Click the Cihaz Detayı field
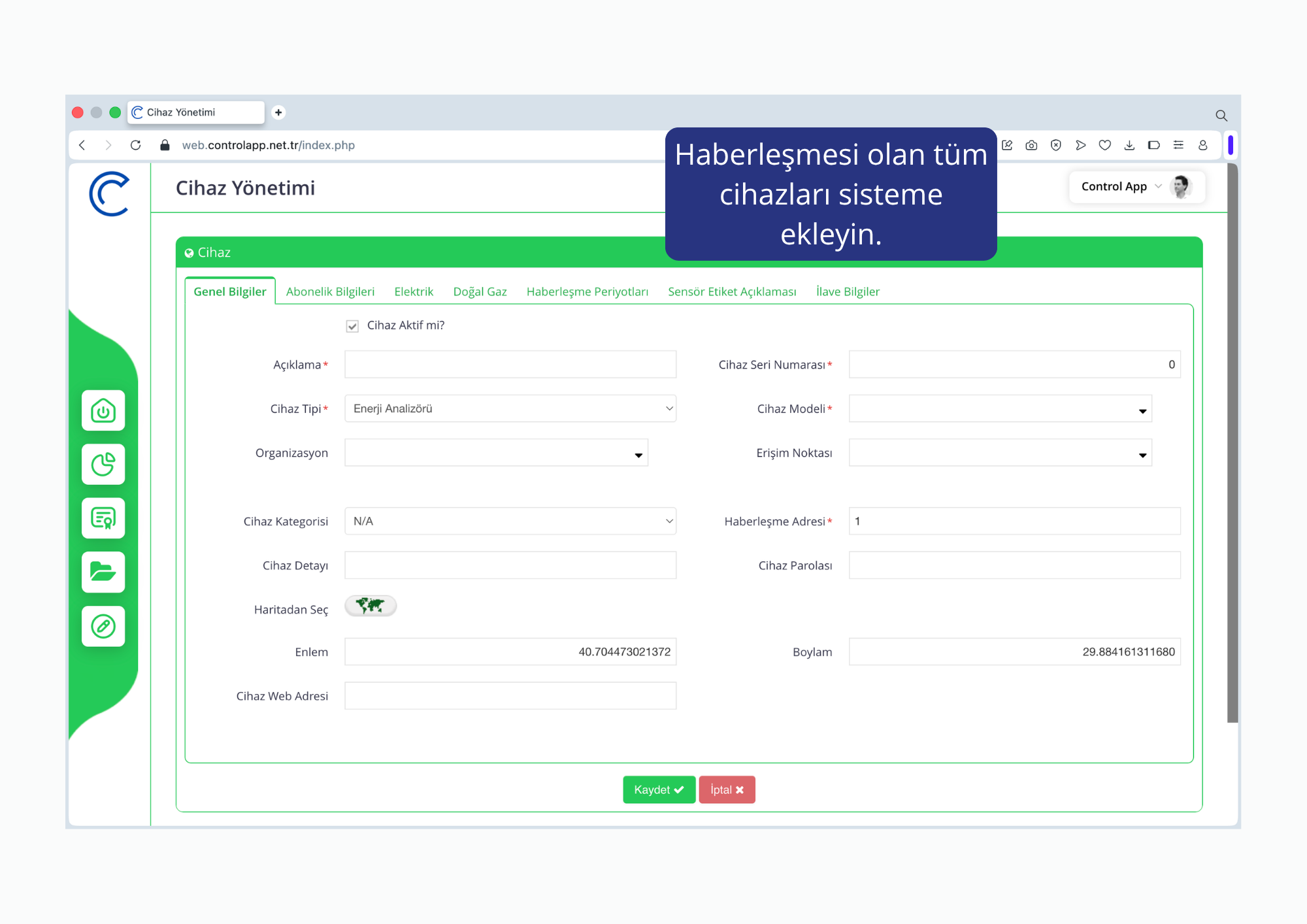 coord(510,565)
